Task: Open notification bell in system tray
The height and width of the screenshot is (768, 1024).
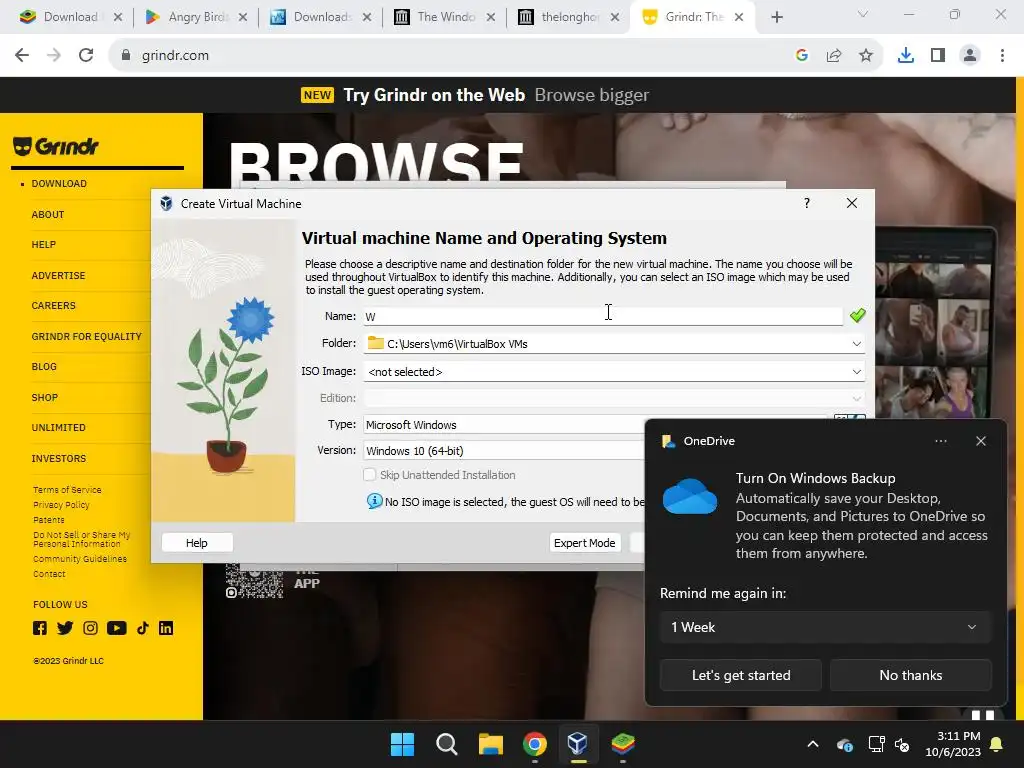Action: click(x=997, y=744)
